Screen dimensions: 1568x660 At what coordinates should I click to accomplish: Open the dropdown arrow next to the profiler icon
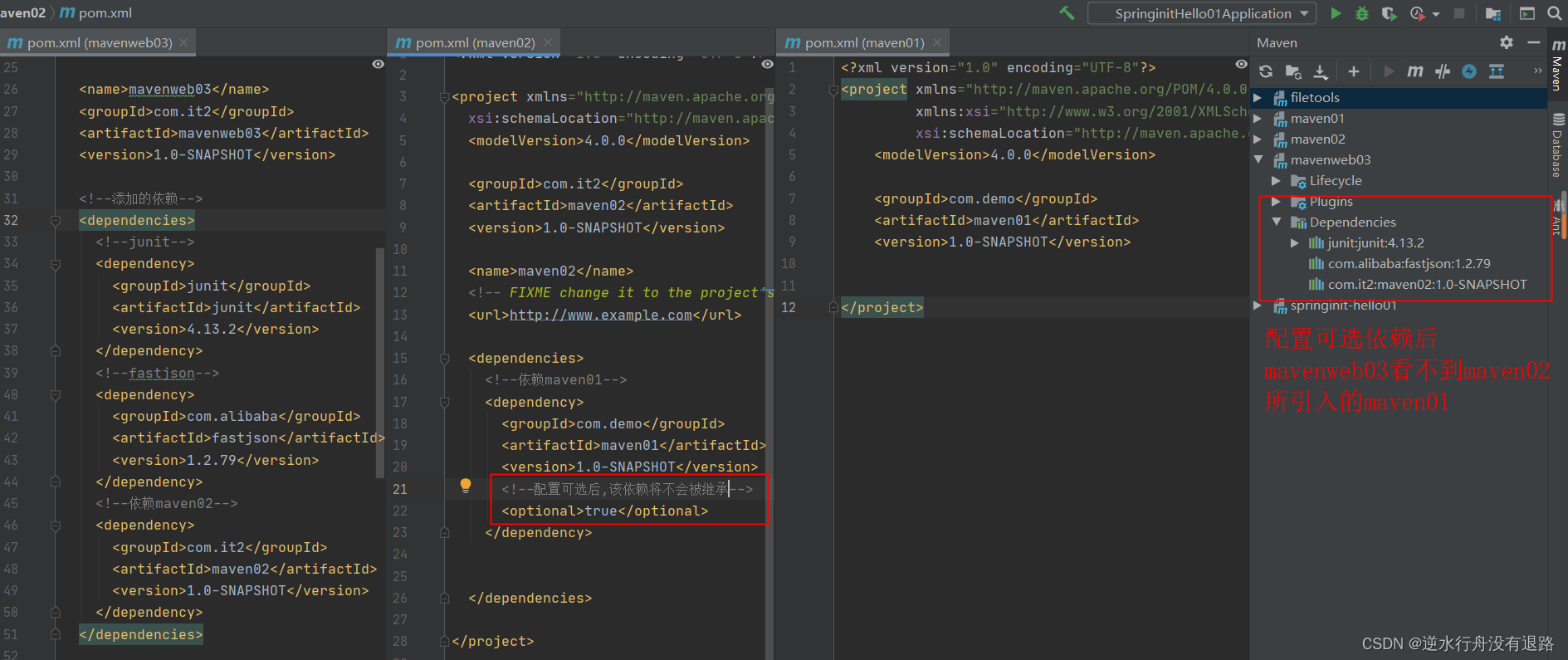[1436, 14]
